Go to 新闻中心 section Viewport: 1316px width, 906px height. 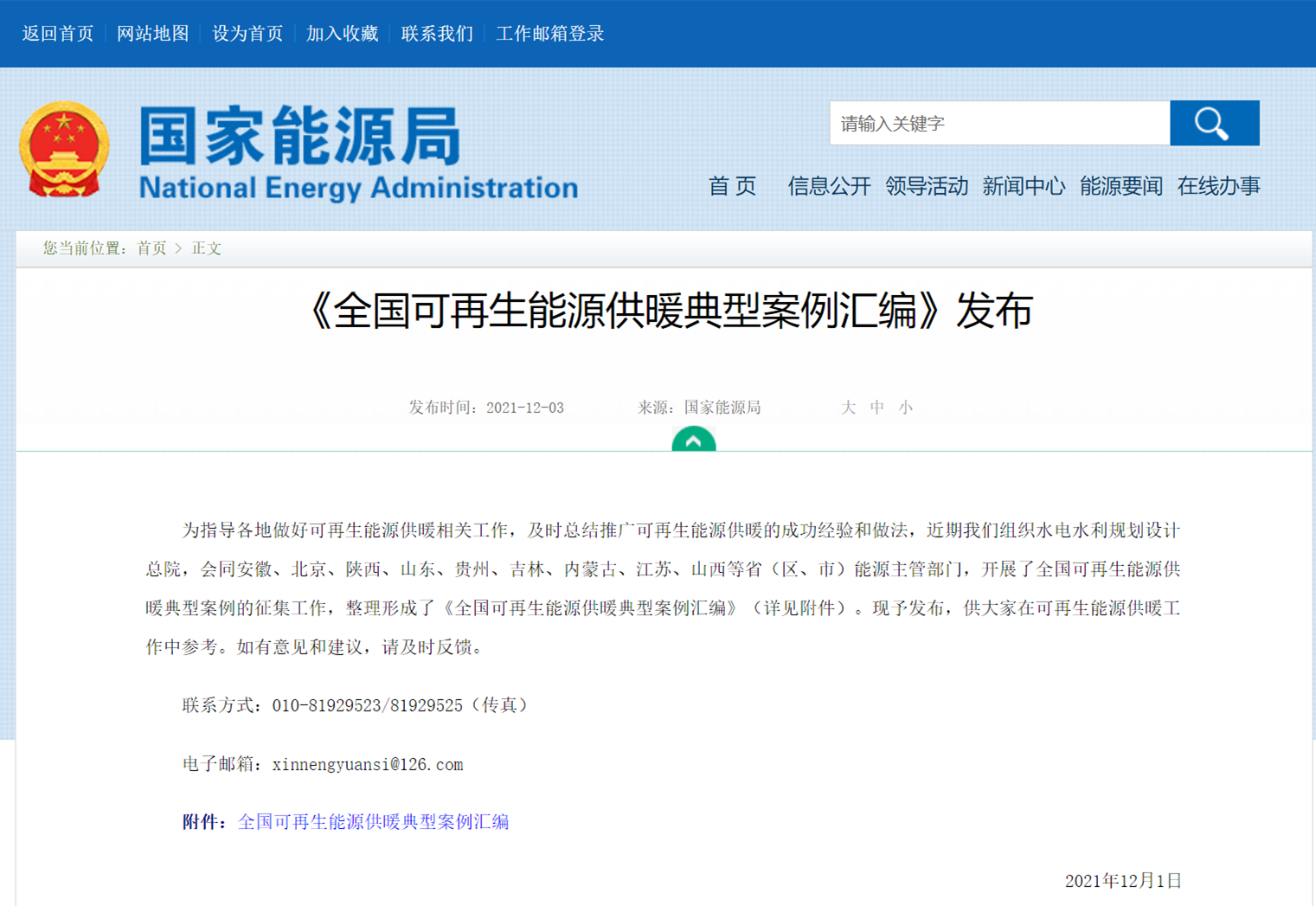(x=1024, y=186)
